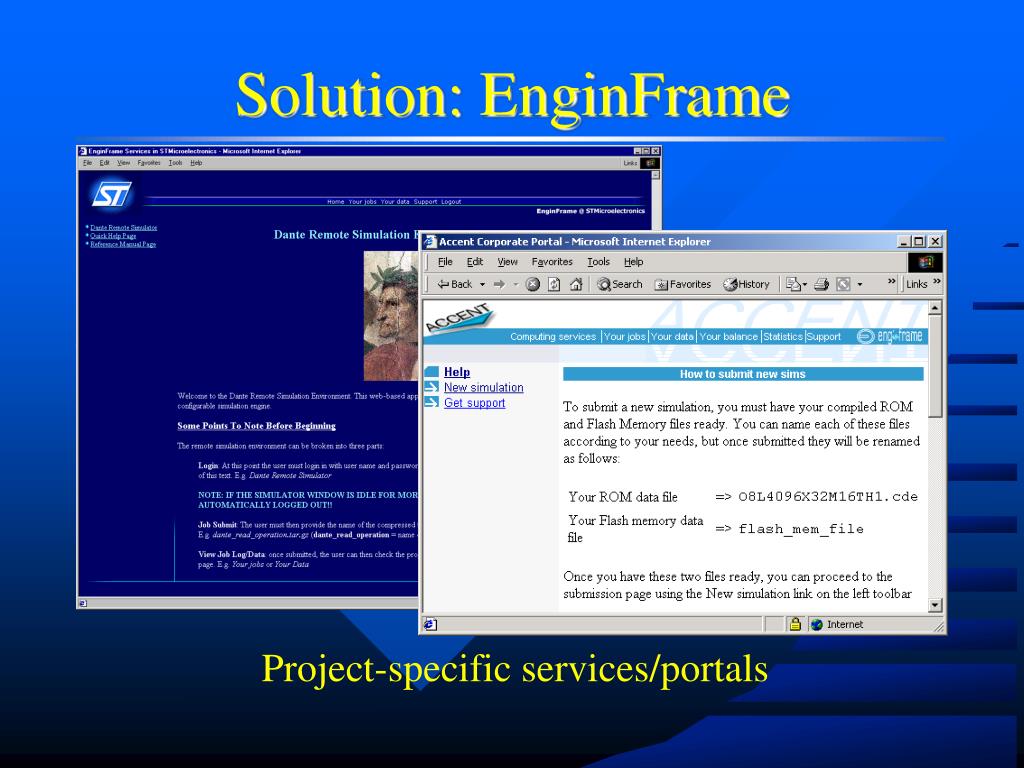Open Tools menu in Accent Portal window
This screenshot has width=1024, height=768.
(x=598, y=262)
